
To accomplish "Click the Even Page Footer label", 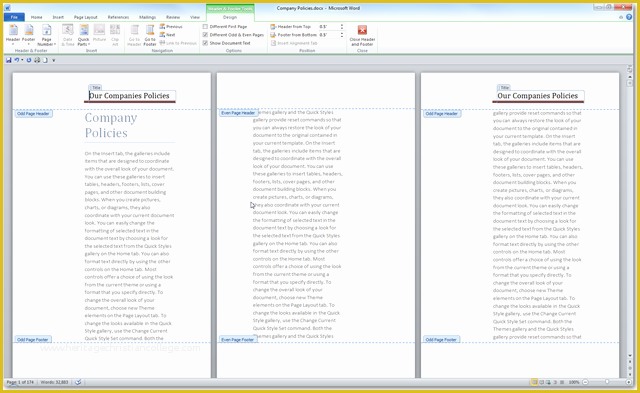I will (x=238, y=340).
